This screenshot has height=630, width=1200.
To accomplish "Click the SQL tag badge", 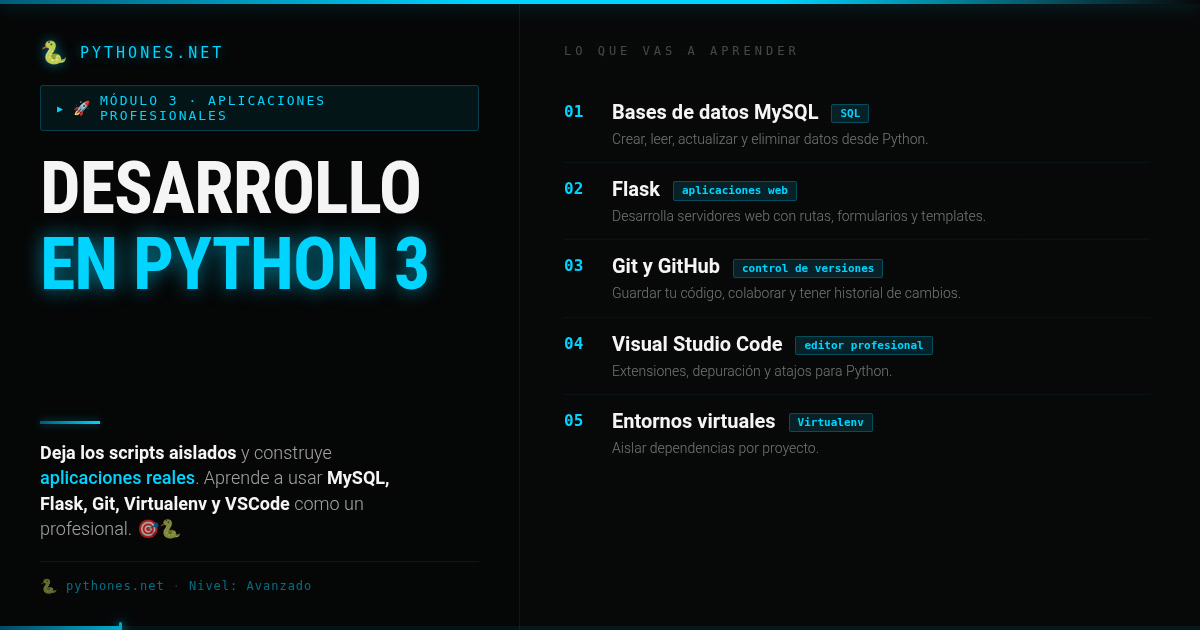I will (849, 113).
